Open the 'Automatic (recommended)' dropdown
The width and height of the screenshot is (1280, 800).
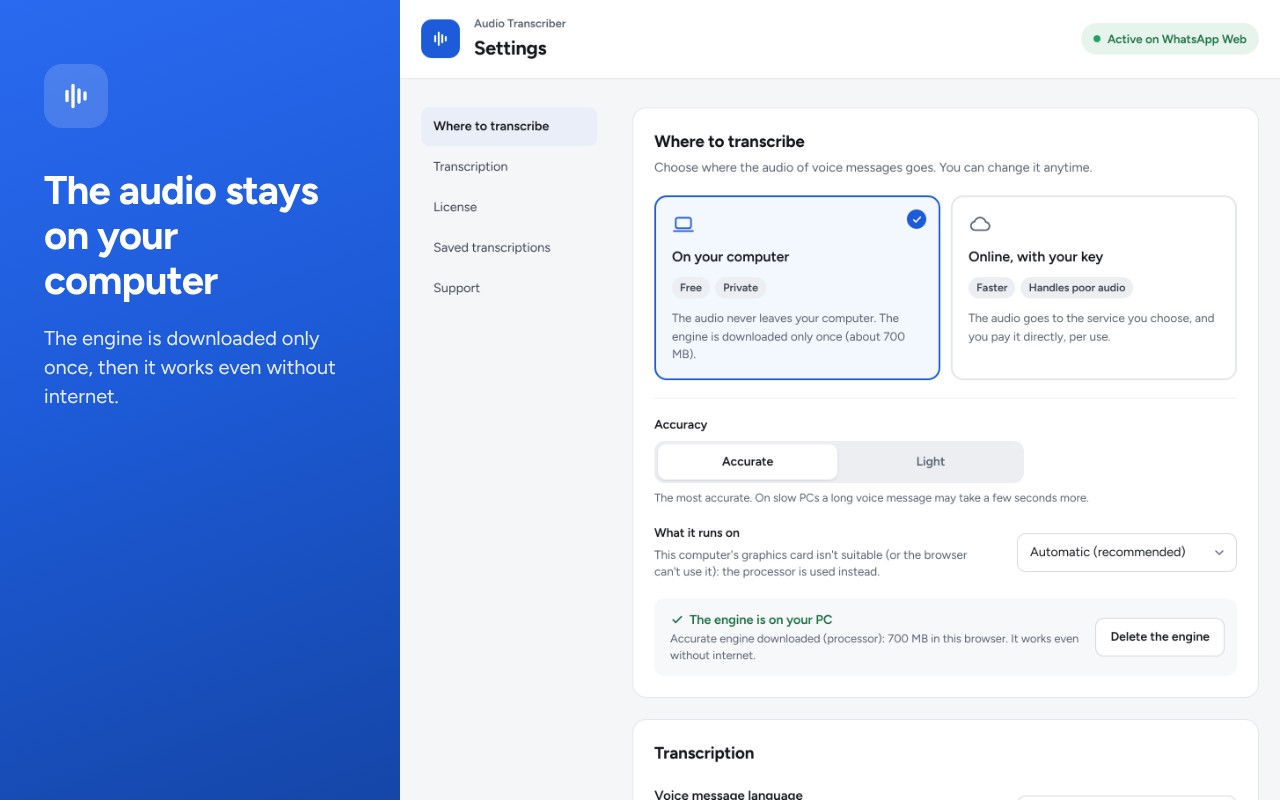click(1126, 552)
